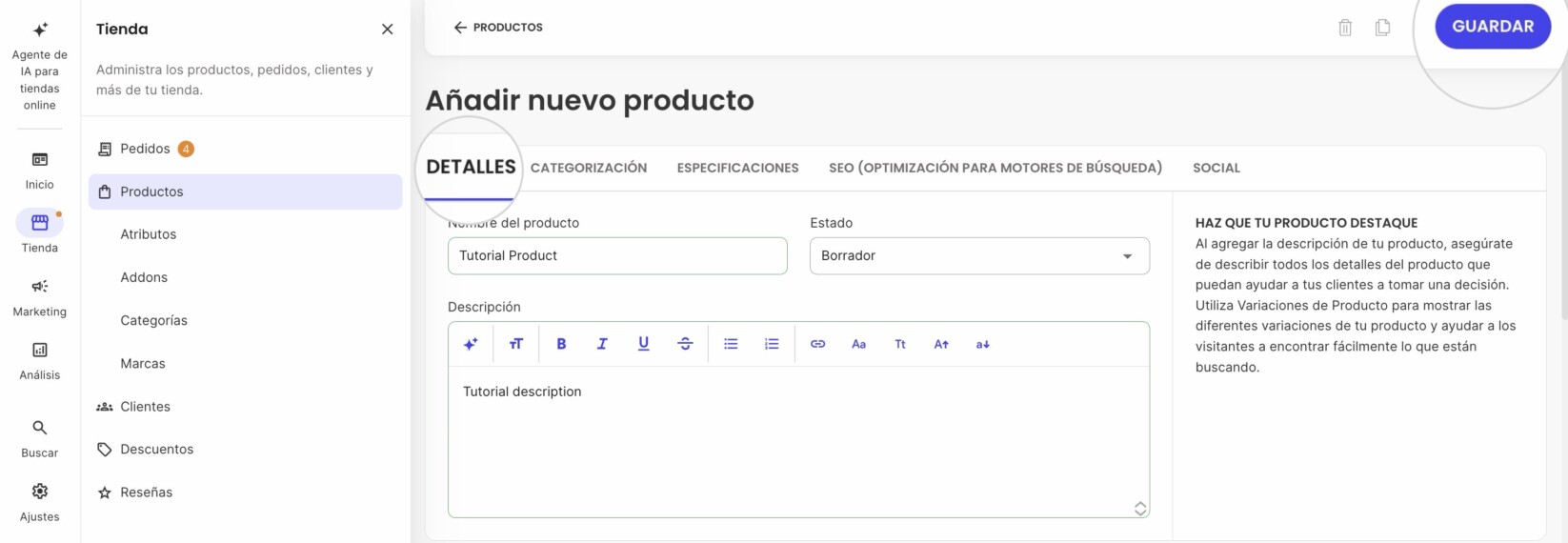
Task: Insert a bulleted list
Action: tap(731, 344)
